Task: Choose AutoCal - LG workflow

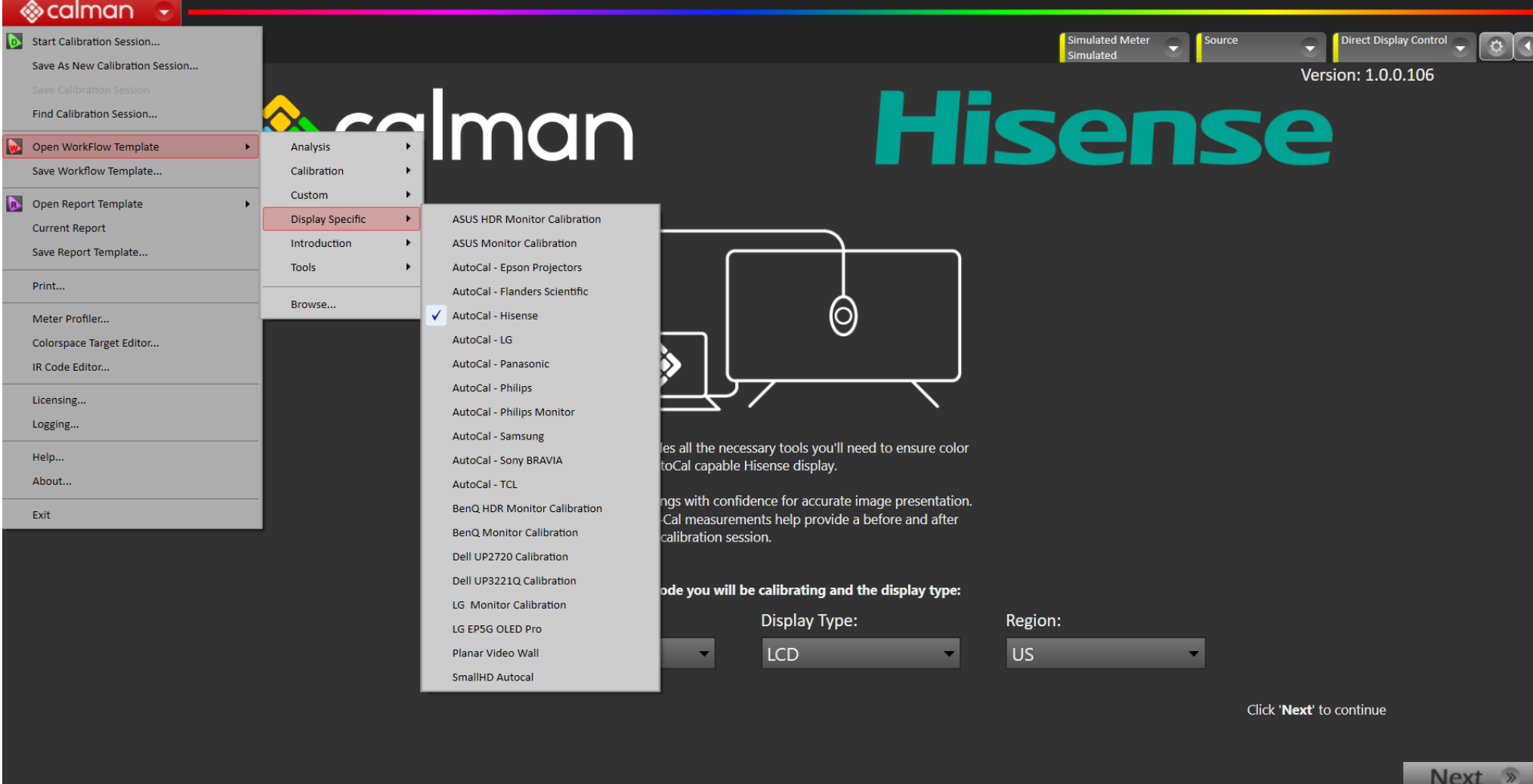Action: pyautogui.click(x=540, y=340)
